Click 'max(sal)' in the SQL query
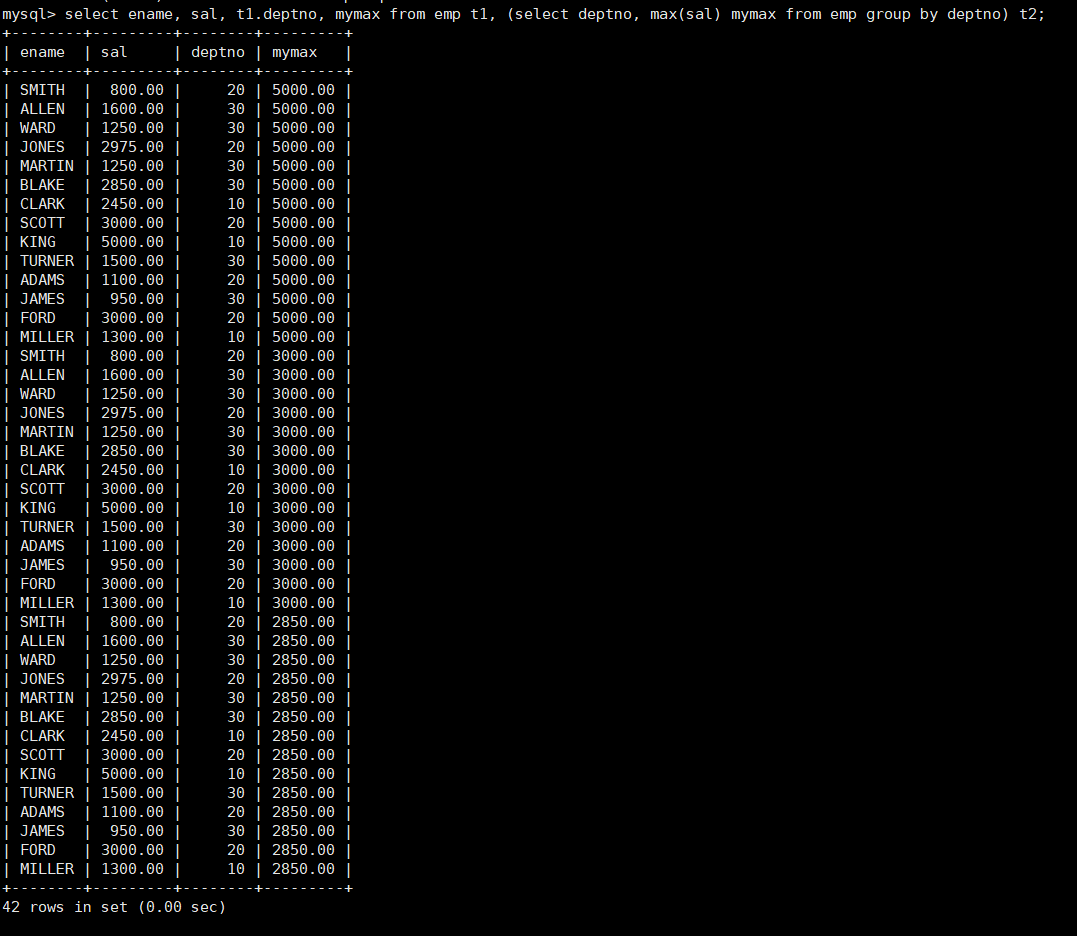1077x936 pixels. point(685,14)
